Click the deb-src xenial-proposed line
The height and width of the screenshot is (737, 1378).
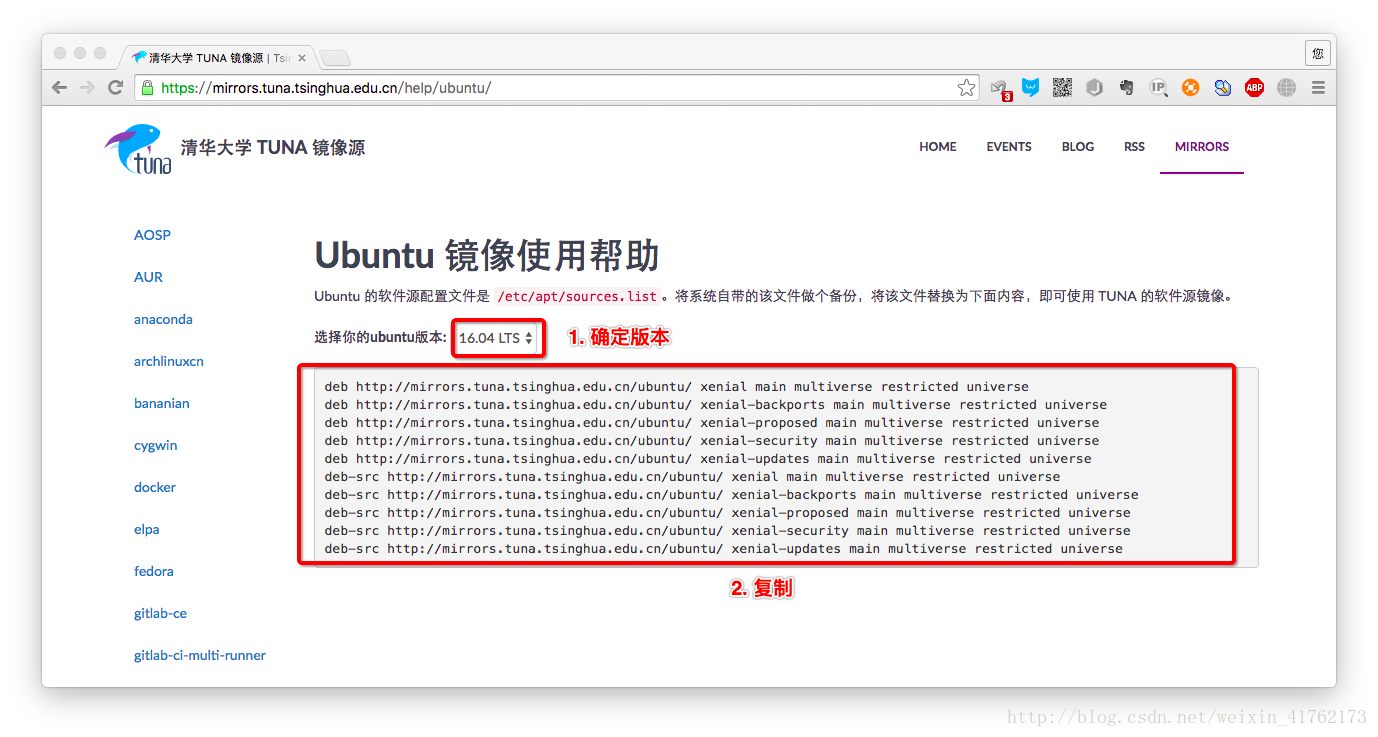point(728,513)
